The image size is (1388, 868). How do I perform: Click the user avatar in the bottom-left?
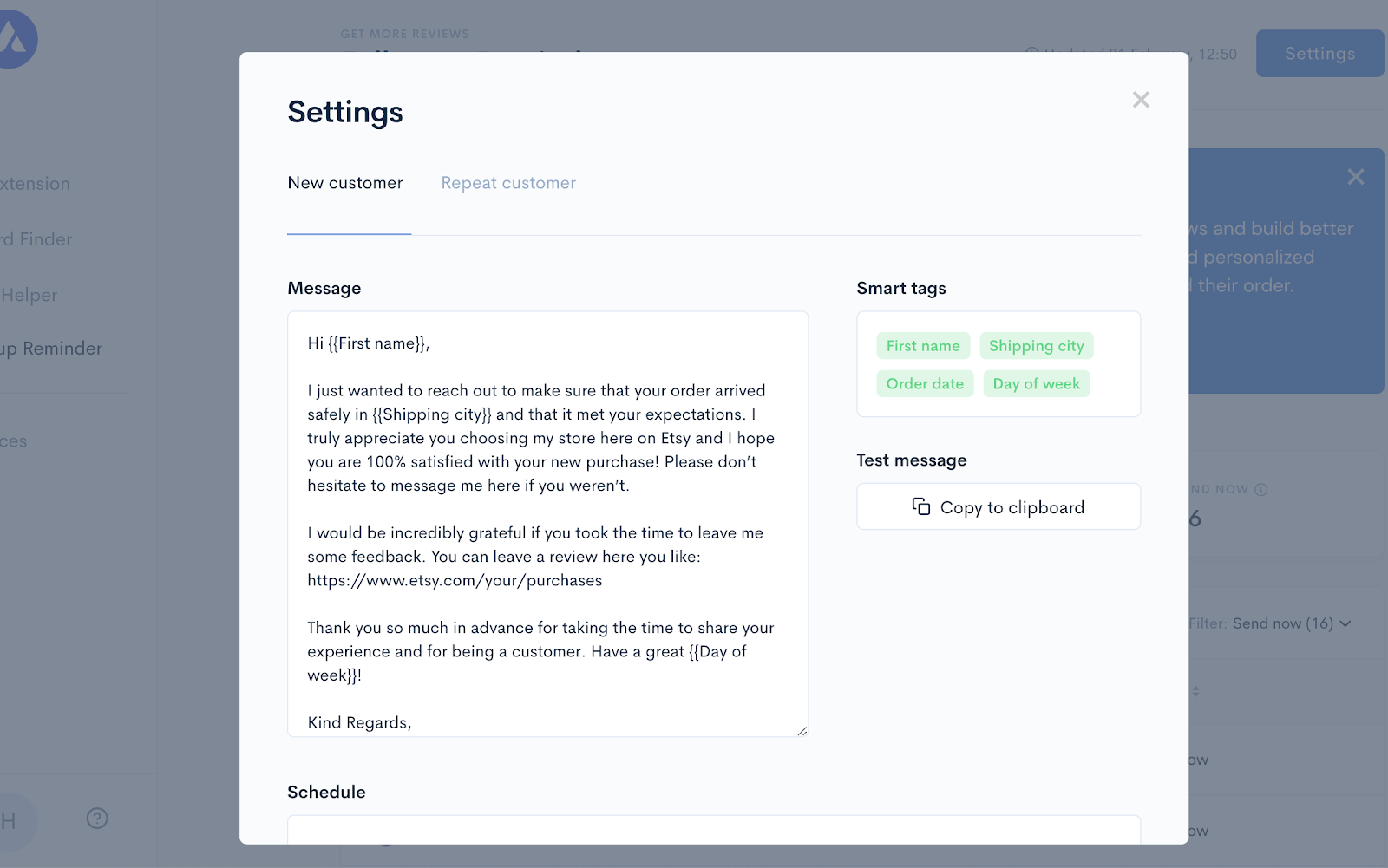coord(13,821)
